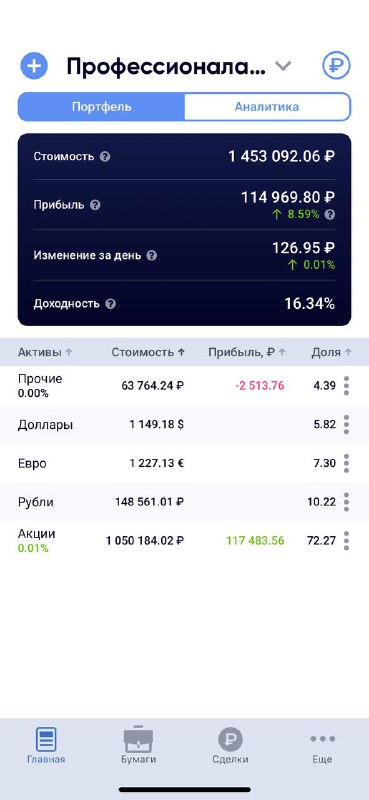This screenshot has width=369, height=800.
Task: Open the three-dot menu for Прочие row
Action: click(347, 386)
